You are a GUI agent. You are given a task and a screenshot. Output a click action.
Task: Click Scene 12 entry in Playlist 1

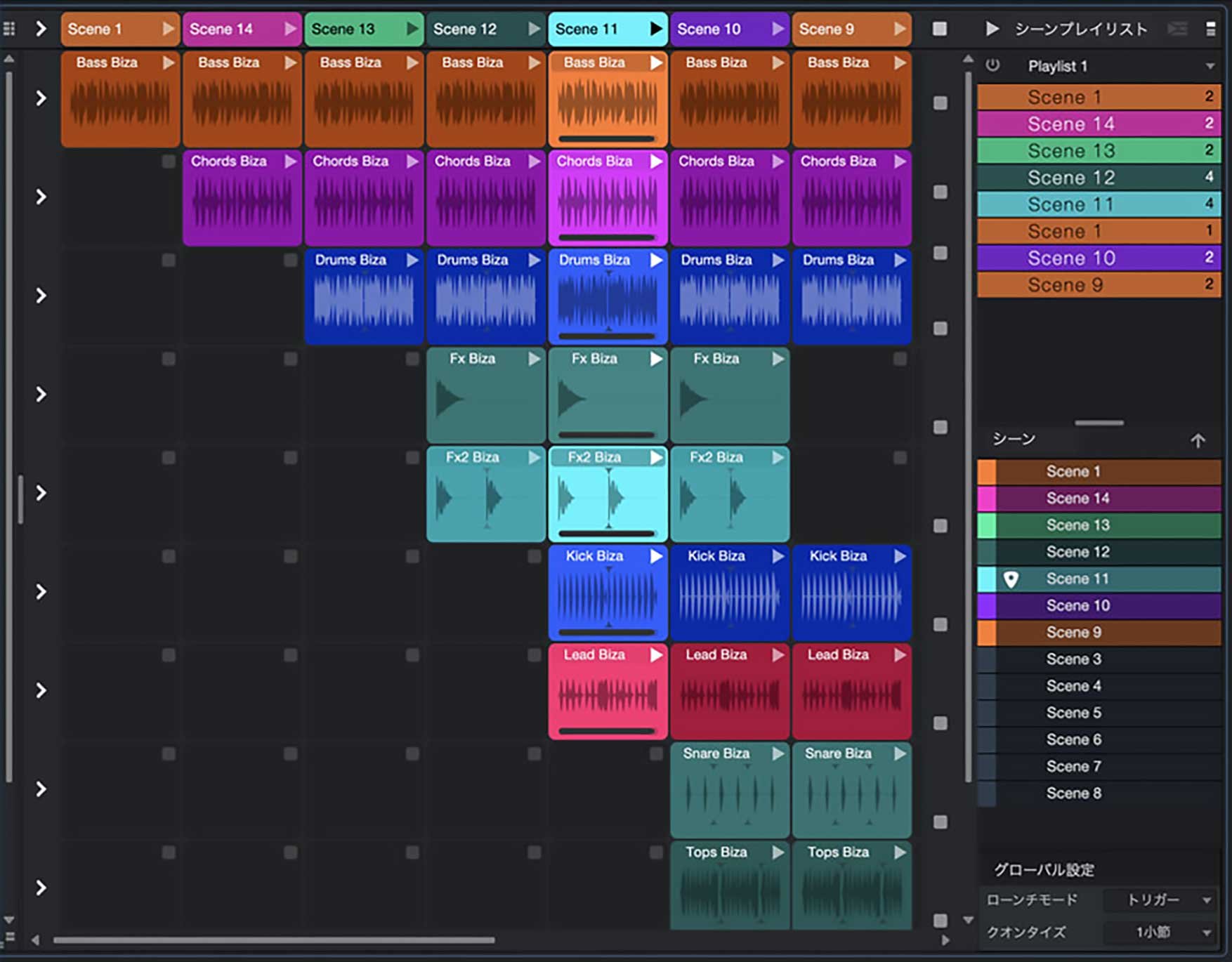coord(1098,177)
